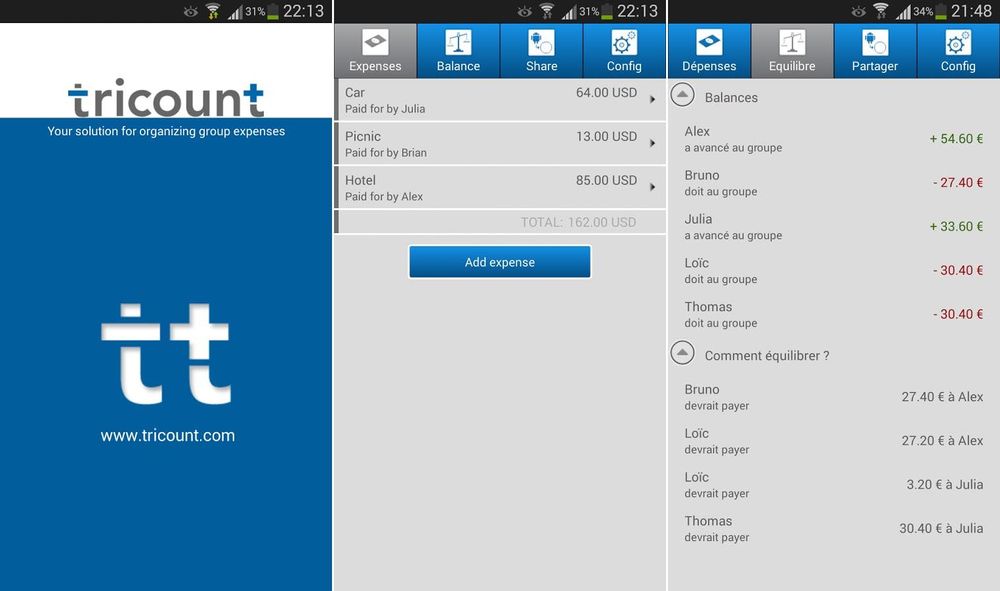Expand the Car expense arrow
This screenshot has height=591, width=1000.
click(652, 99)
